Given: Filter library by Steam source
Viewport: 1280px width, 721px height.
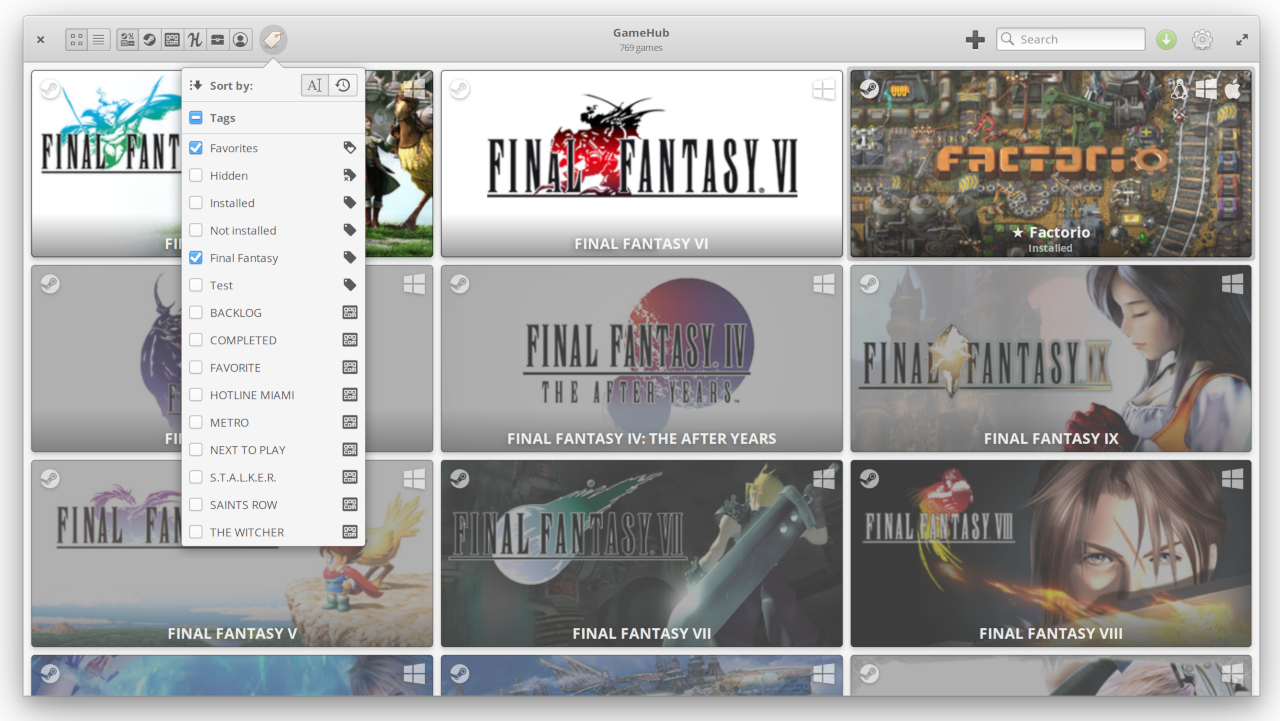Looking at the screenshot, I should [x=149, y=40].
